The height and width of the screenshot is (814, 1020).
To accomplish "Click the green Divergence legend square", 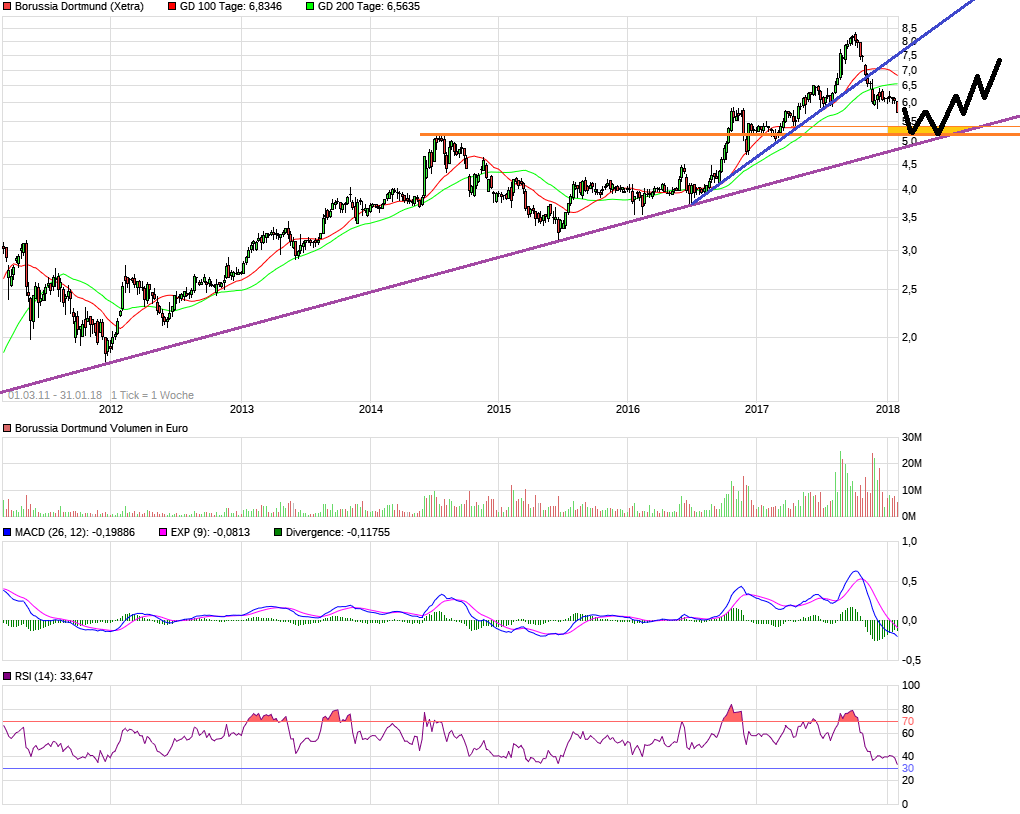I will click(278, 532).
